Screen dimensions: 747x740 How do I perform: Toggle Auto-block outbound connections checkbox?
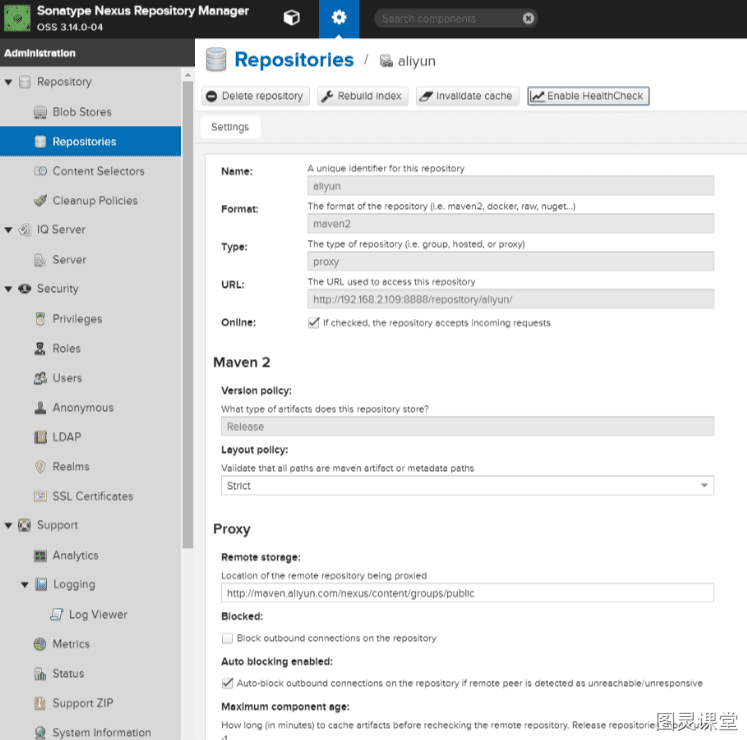[227, 683]
